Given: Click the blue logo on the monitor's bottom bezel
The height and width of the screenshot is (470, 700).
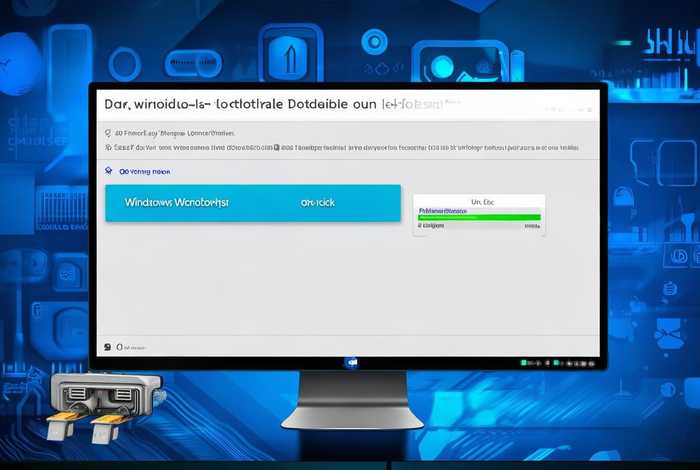Looking at the screenshot, I should click(x=351, y=363).
